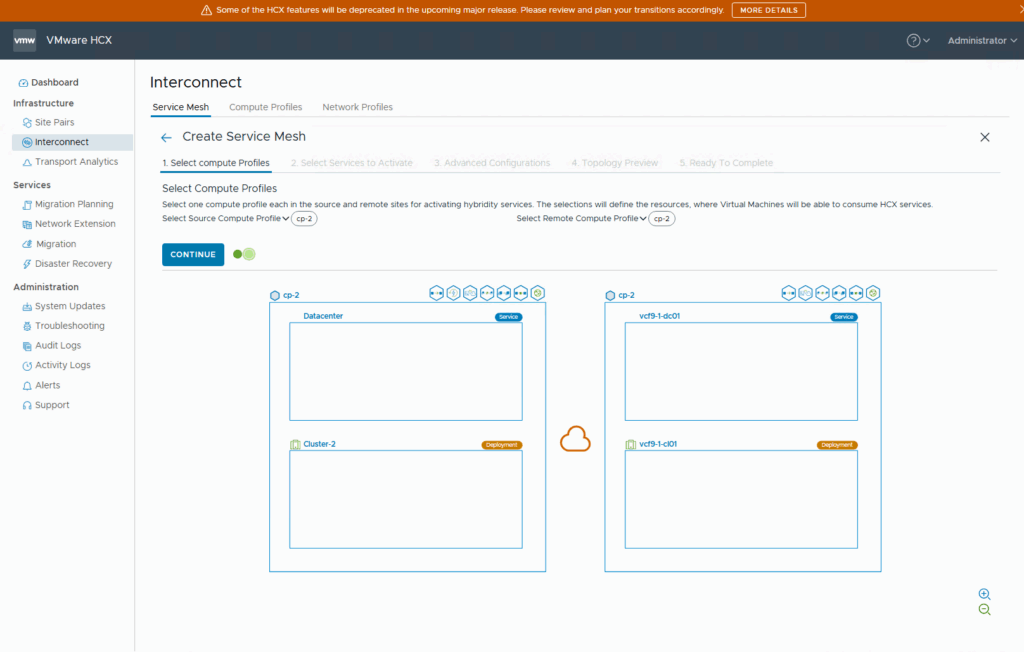Click the back arrow beside Create Service Mesh
This screenshot has height=652, width=1024.
tap(166, 137)
